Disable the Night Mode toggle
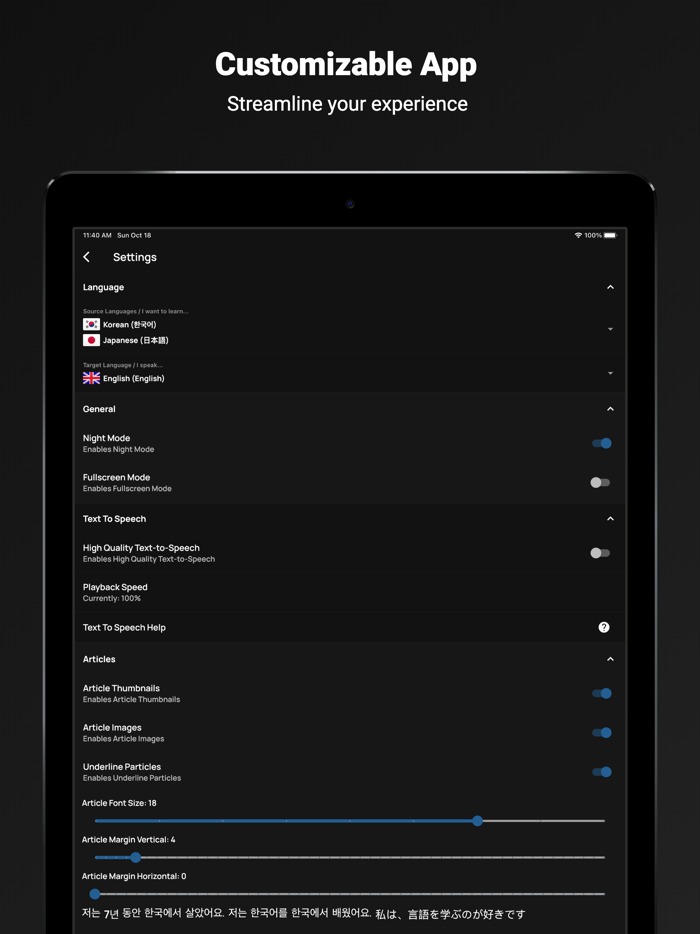Viewport: 700px width, 934px height. click(x=601, y=443)
